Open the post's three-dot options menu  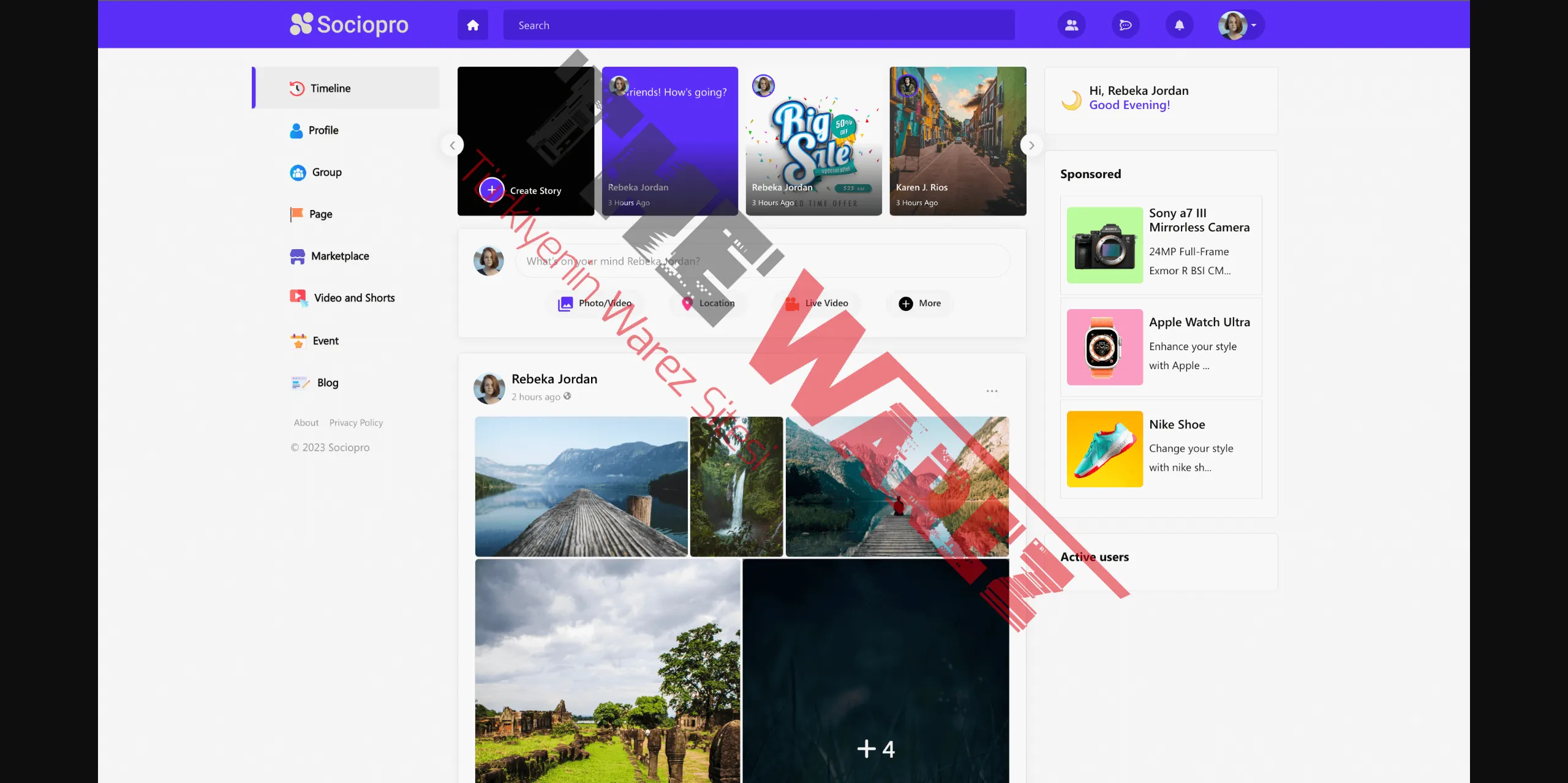click(x=992, y=391)
